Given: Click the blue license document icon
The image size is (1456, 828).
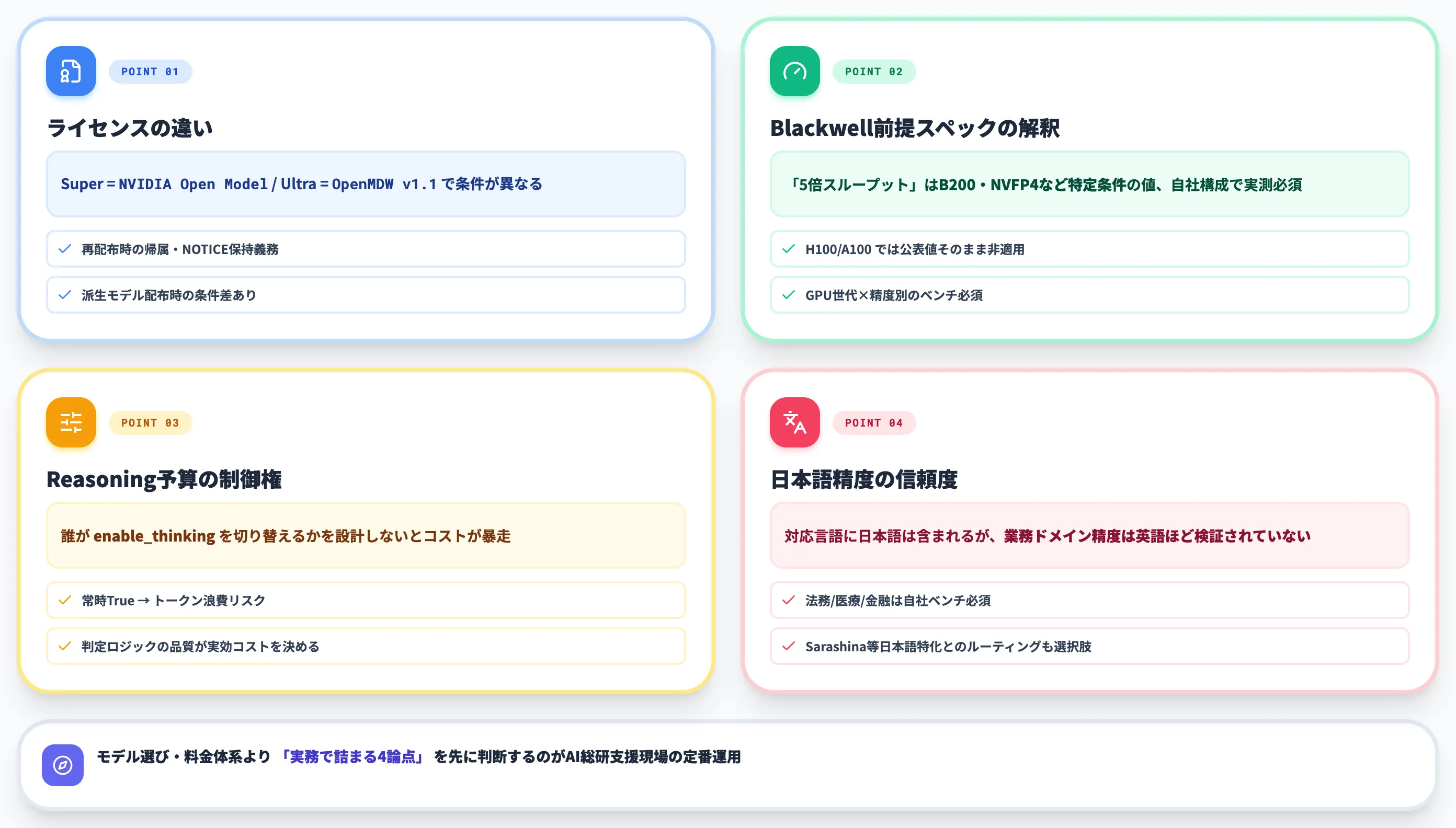Looking at the screenshot, I should pyautogui.click(x=71, y=71).
